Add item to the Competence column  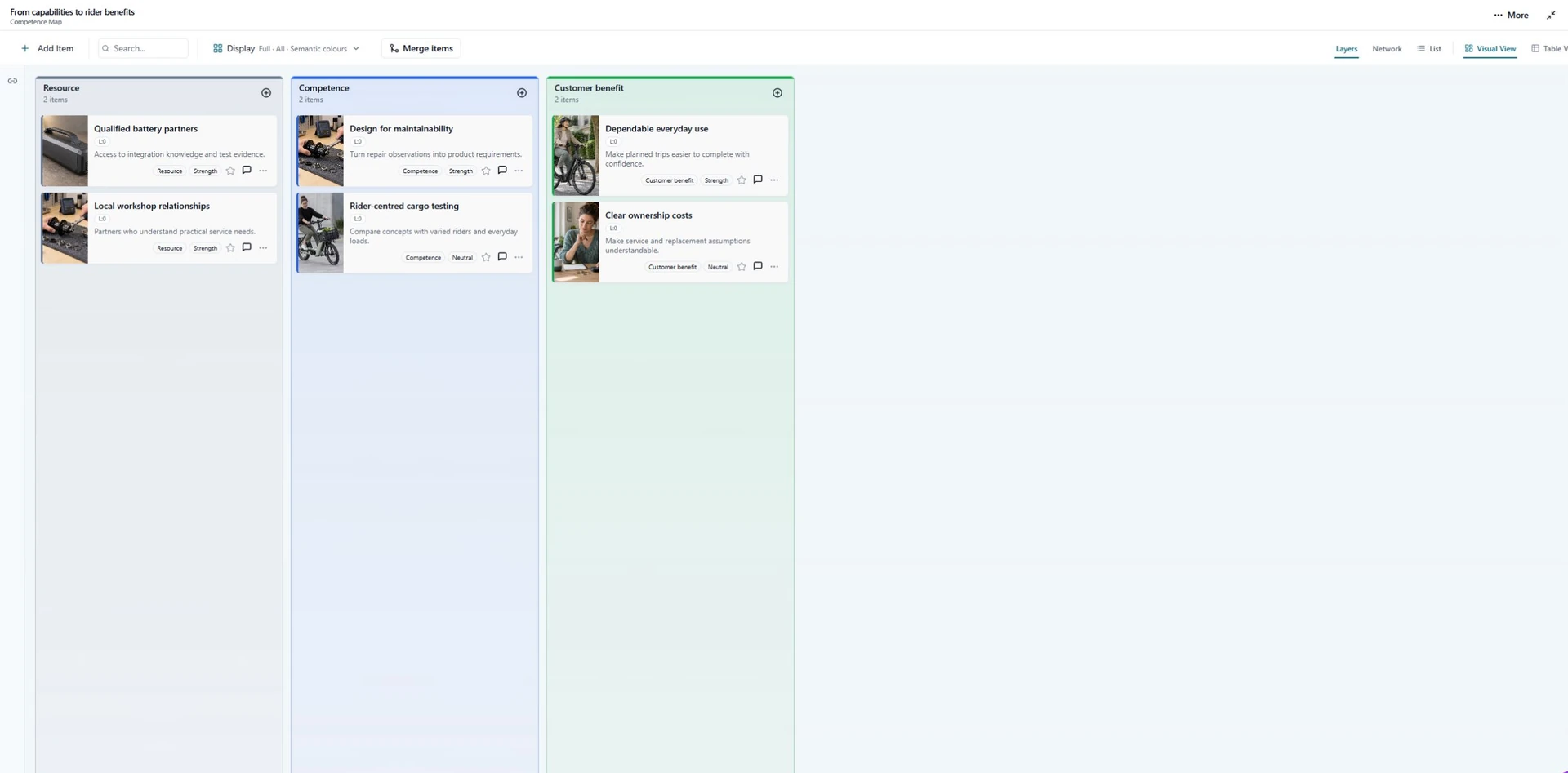pos(522,93)
